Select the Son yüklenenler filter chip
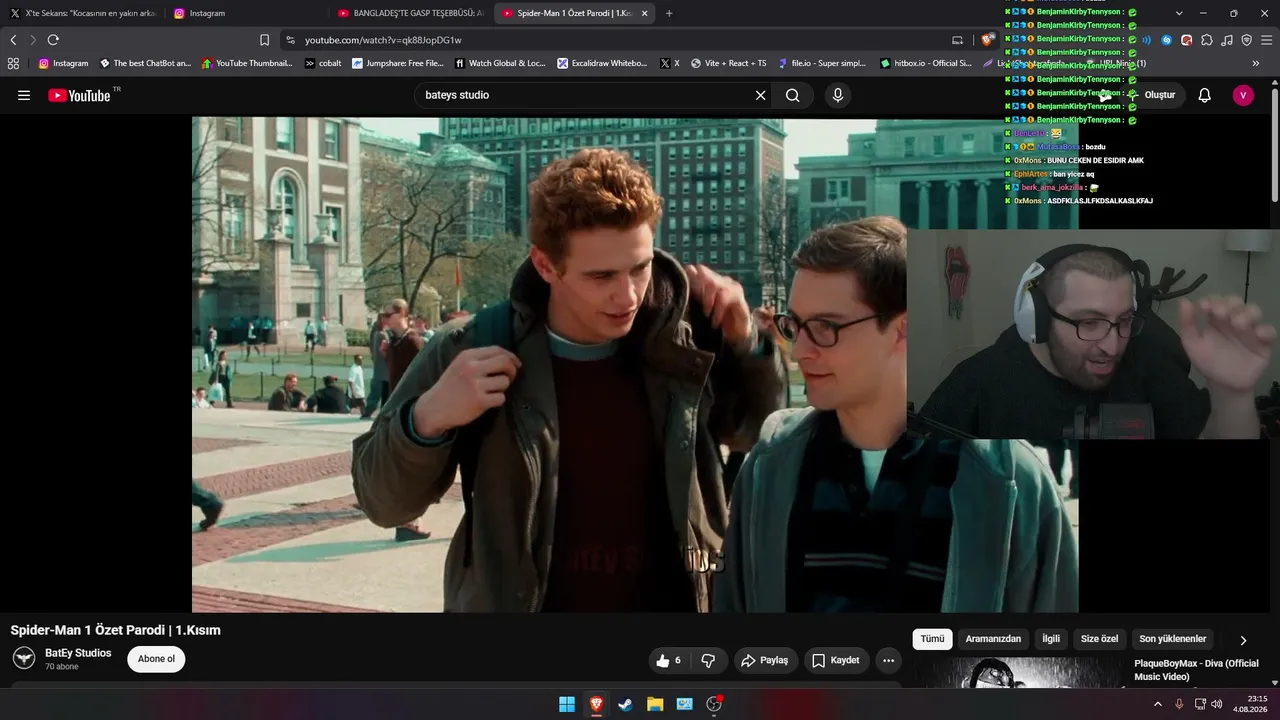The width and height of the screenshot is (1280, 720). (1172, 639)
